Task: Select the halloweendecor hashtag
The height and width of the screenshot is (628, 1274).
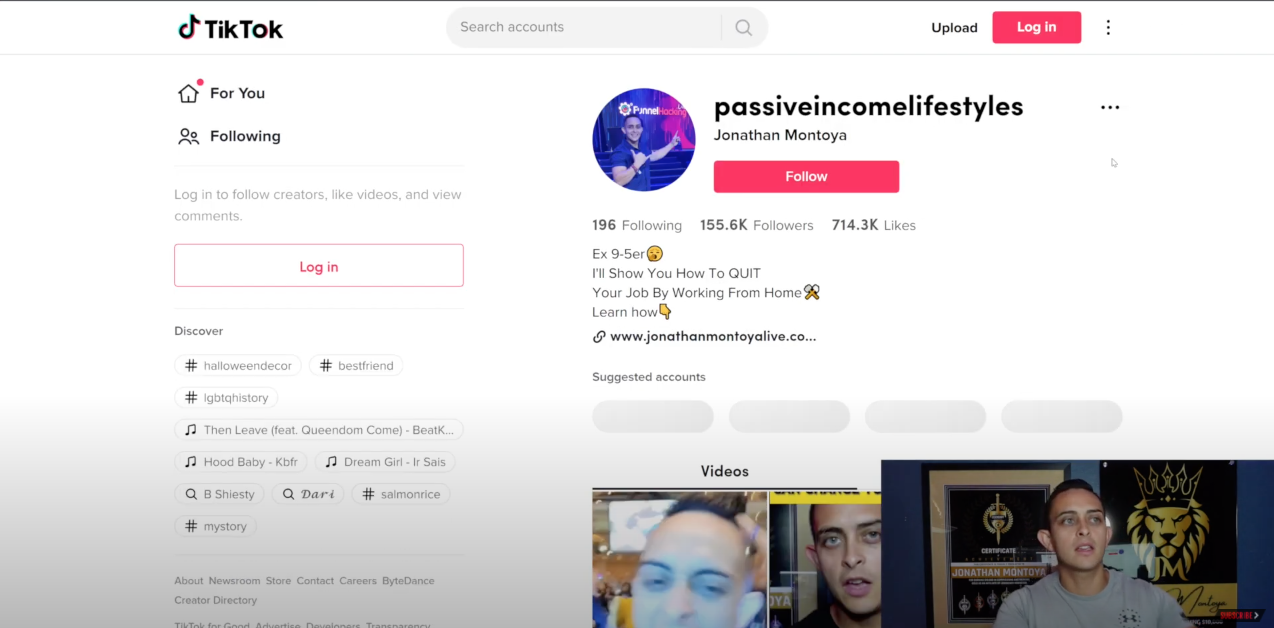Action: (x=238, y=366)
